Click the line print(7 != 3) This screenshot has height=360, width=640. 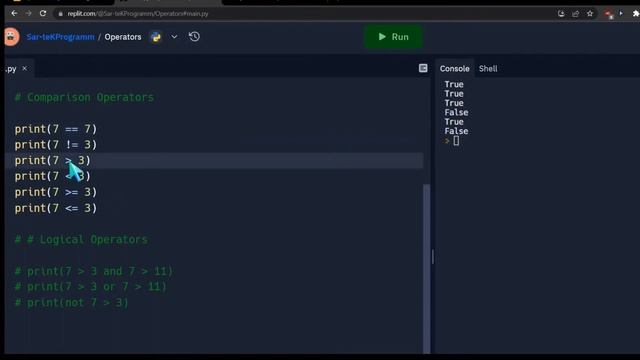click(56, 144)
